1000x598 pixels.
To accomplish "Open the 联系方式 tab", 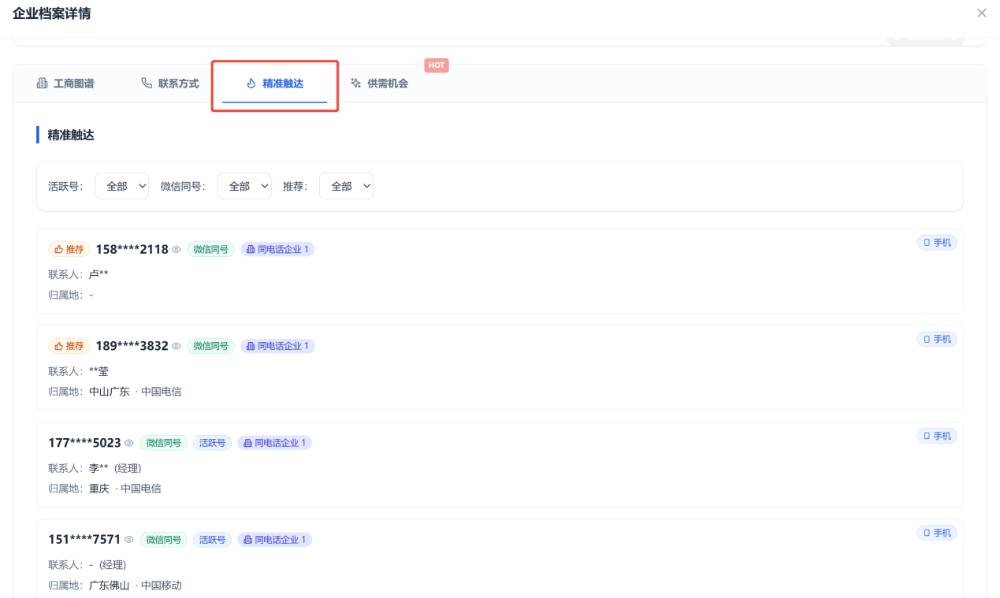I will (170, 83).
